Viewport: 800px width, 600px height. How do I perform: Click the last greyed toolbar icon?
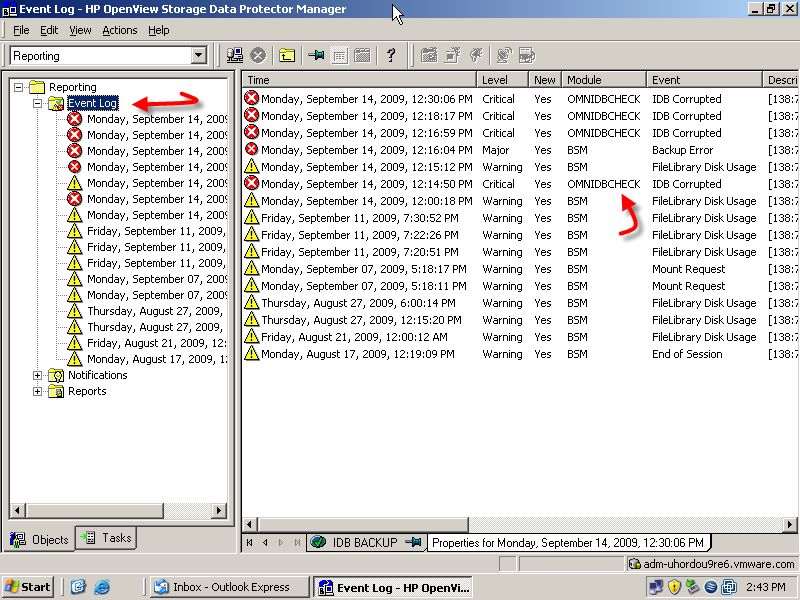click(527, 55)
